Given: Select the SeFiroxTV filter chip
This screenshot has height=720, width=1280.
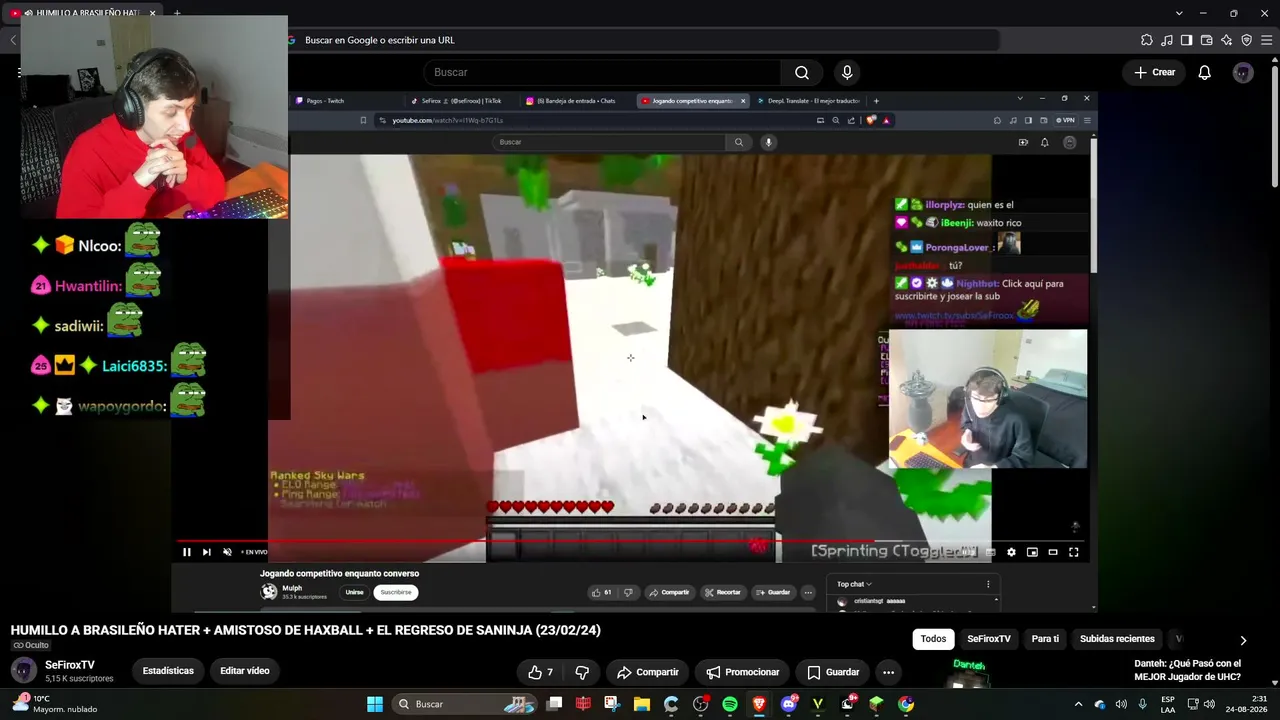Looking at the screenshot, I should click(x=989, y=639).
